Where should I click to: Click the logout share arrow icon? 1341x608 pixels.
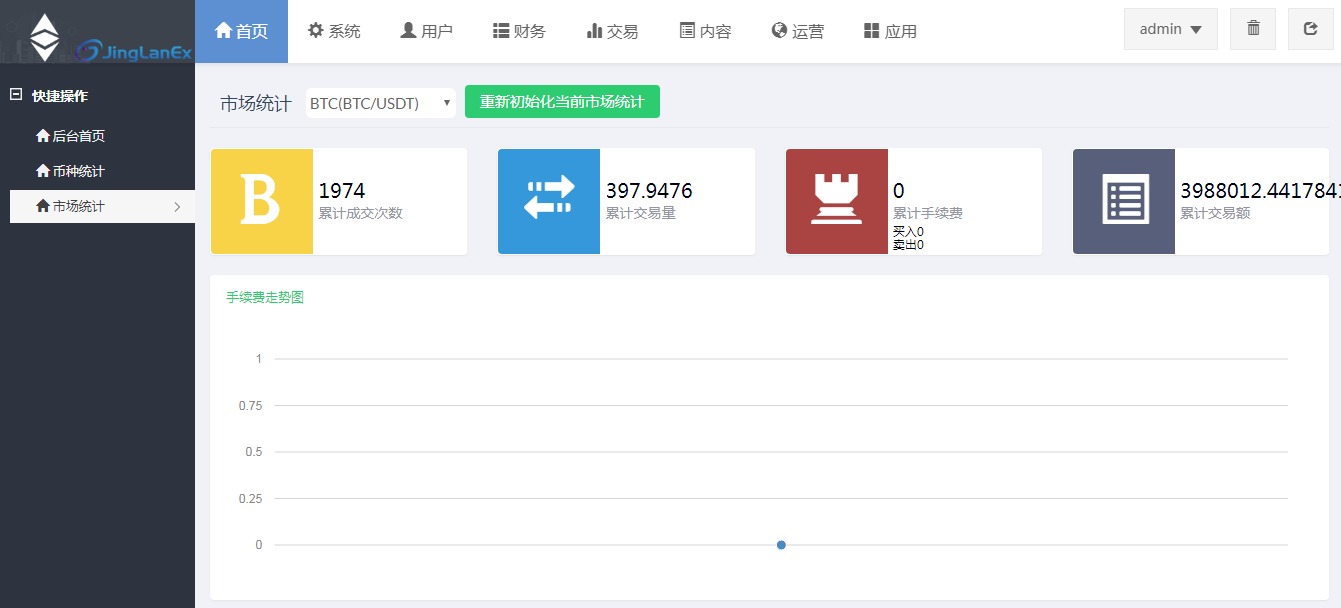1310,29
